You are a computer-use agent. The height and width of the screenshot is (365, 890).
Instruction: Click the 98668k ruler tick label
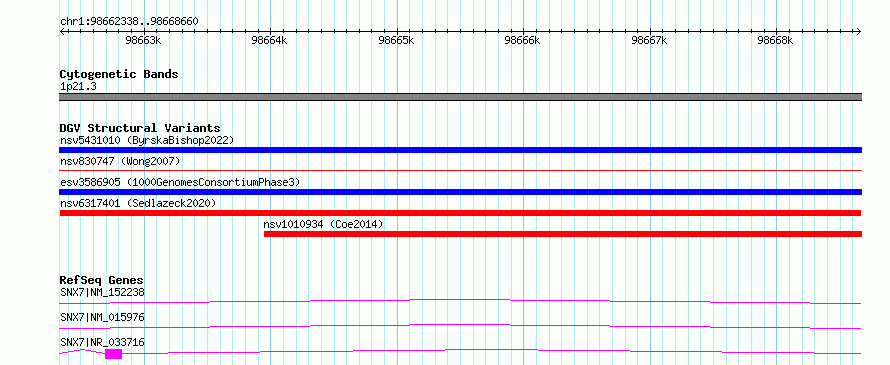click(775, 40)
